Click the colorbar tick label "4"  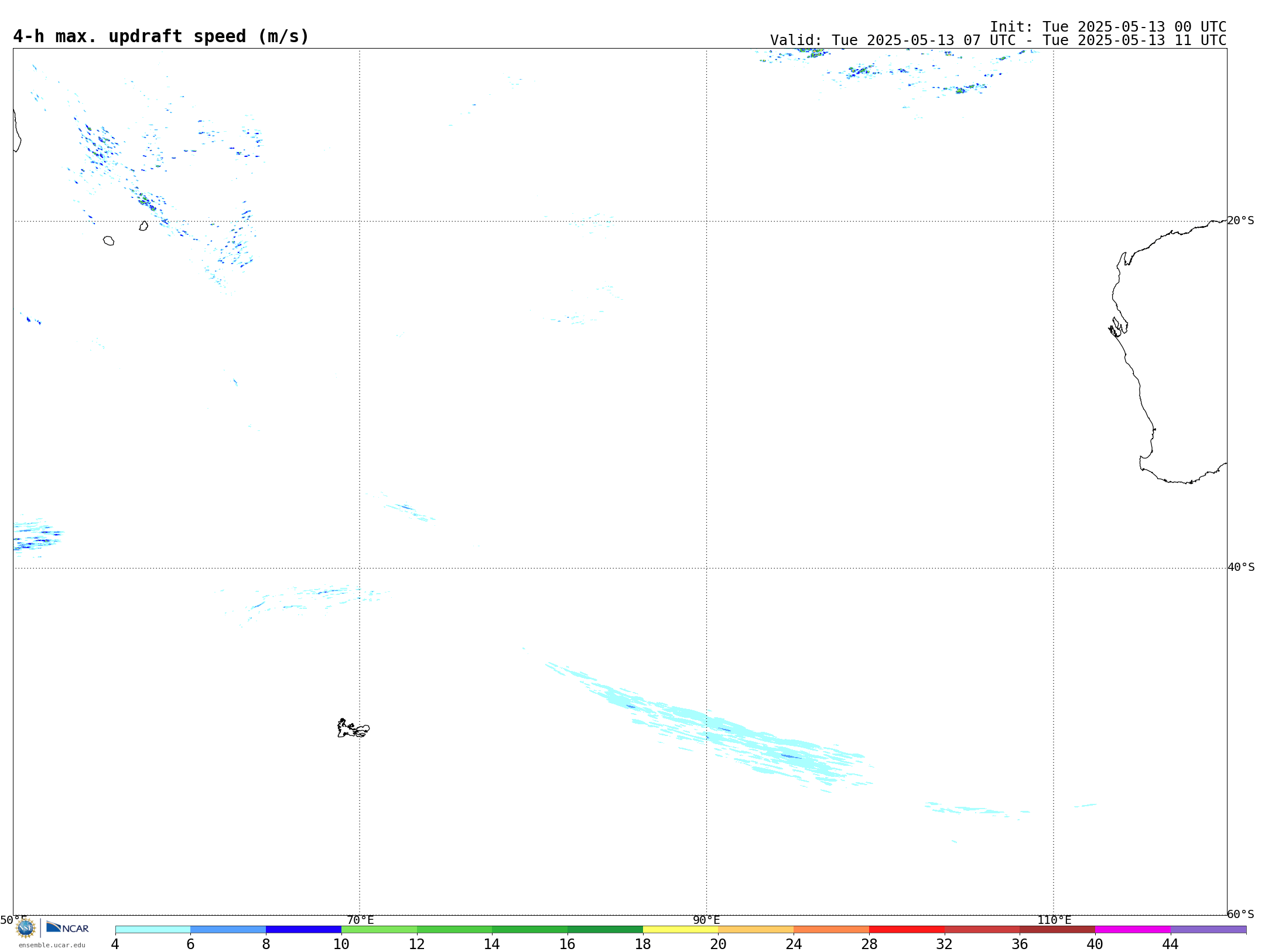[x=115, y=944]
